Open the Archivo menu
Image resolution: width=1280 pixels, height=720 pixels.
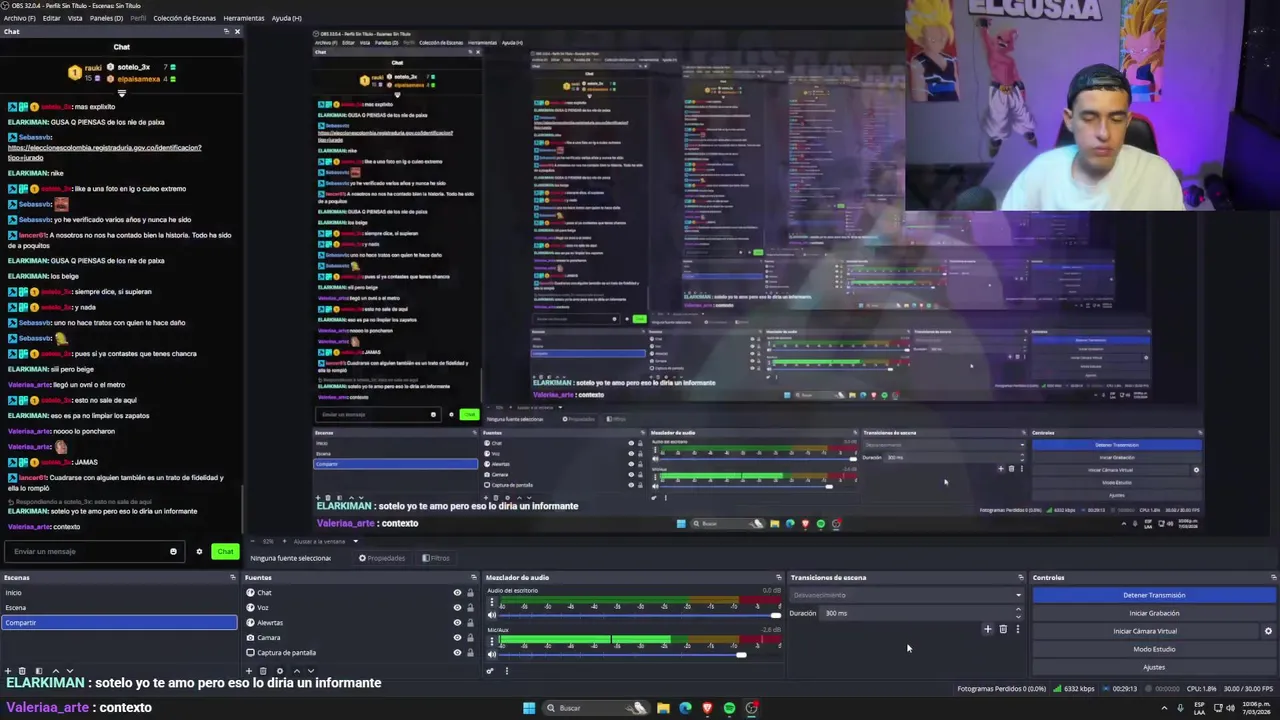click(x=19, y=18)
